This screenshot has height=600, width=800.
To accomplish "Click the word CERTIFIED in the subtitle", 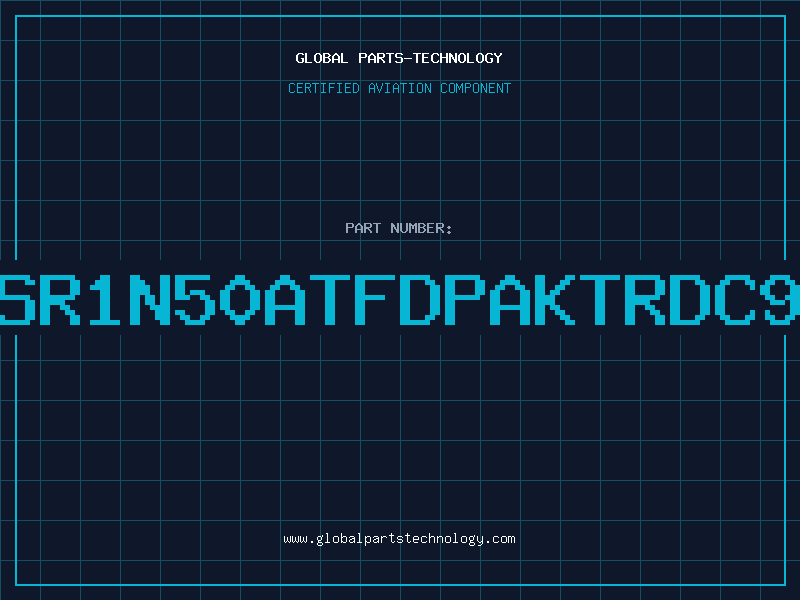I will pyautogui.click(x=324, y=88).
